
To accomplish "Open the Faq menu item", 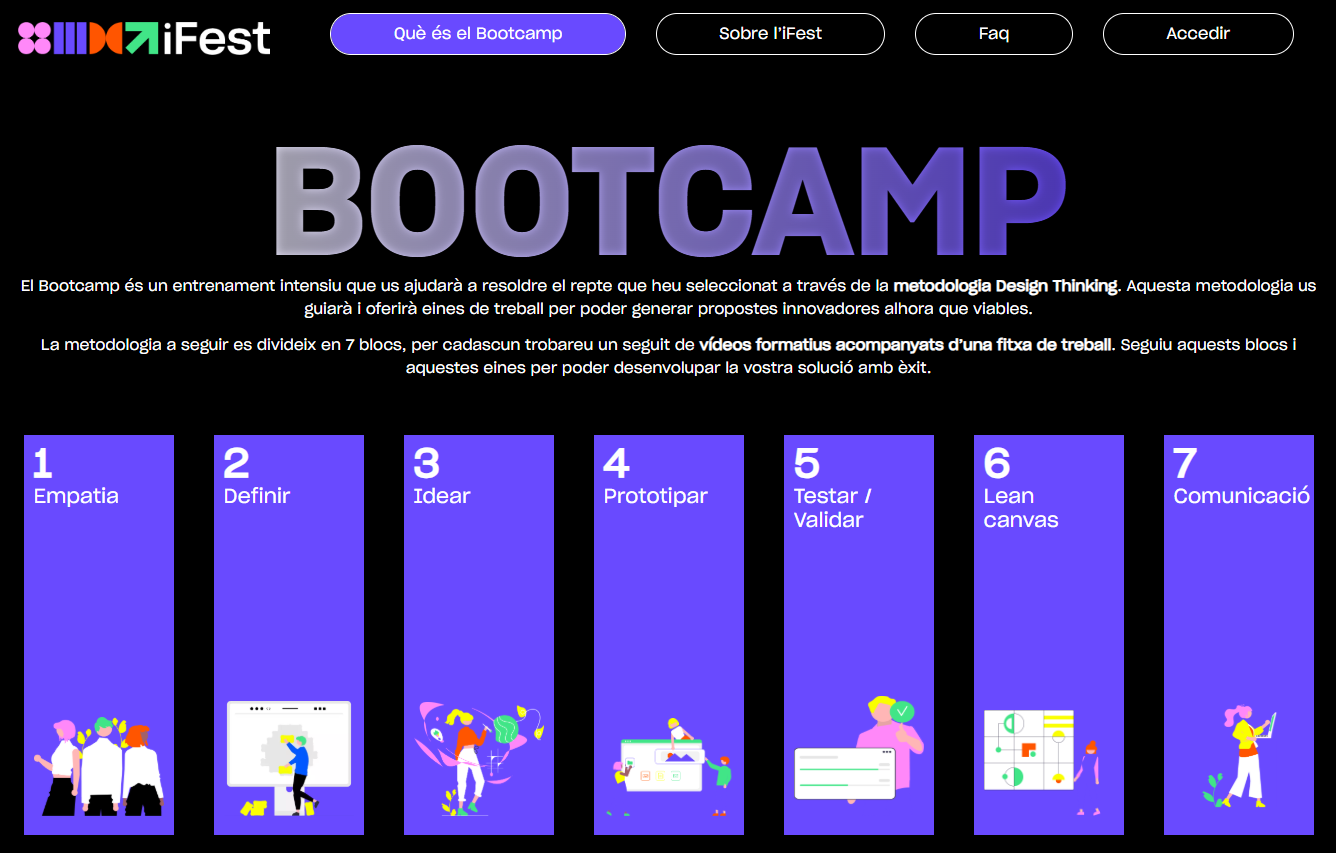I will pos(993,34).
